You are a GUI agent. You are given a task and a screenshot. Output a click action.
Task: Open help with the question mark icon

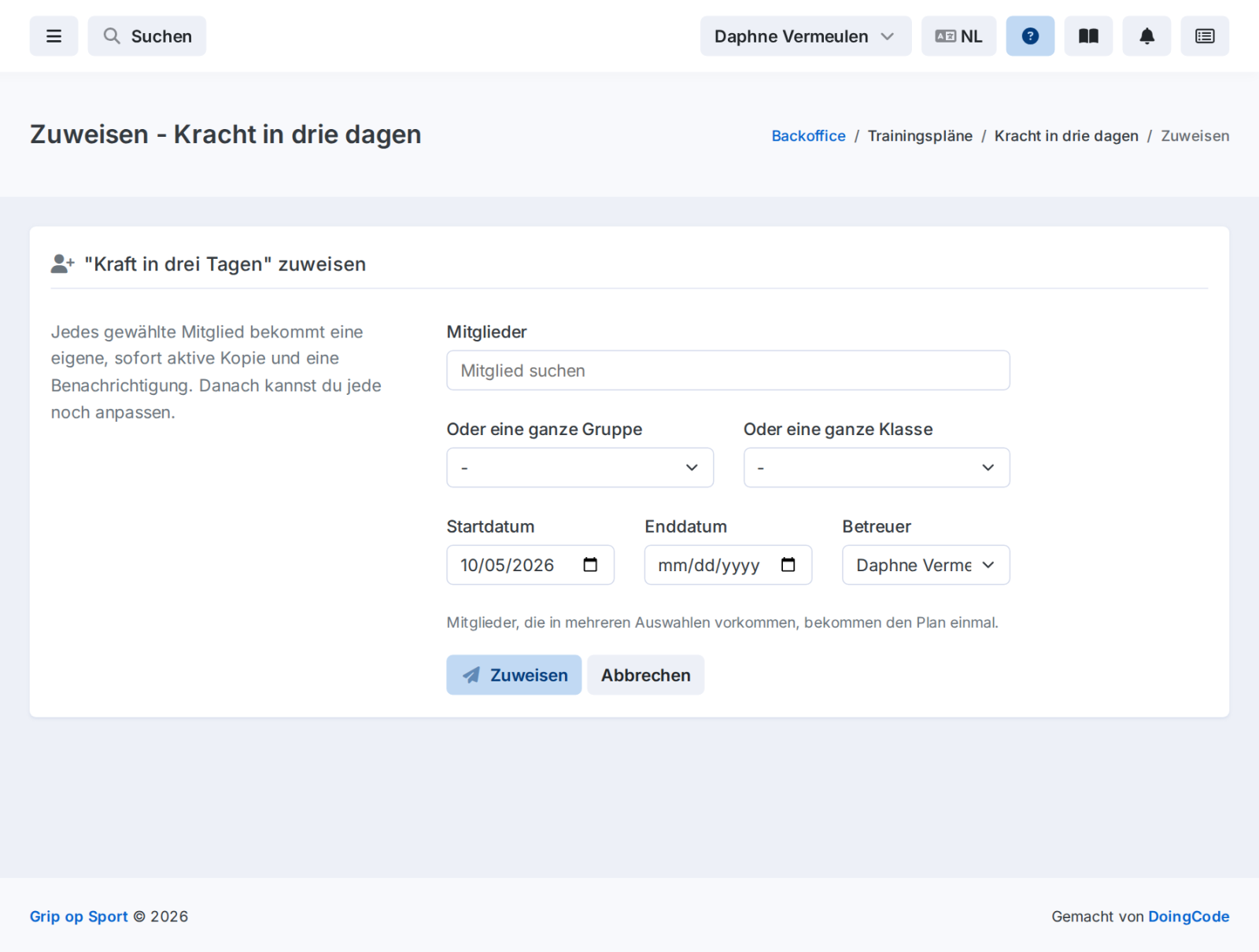coord(1030,36)
